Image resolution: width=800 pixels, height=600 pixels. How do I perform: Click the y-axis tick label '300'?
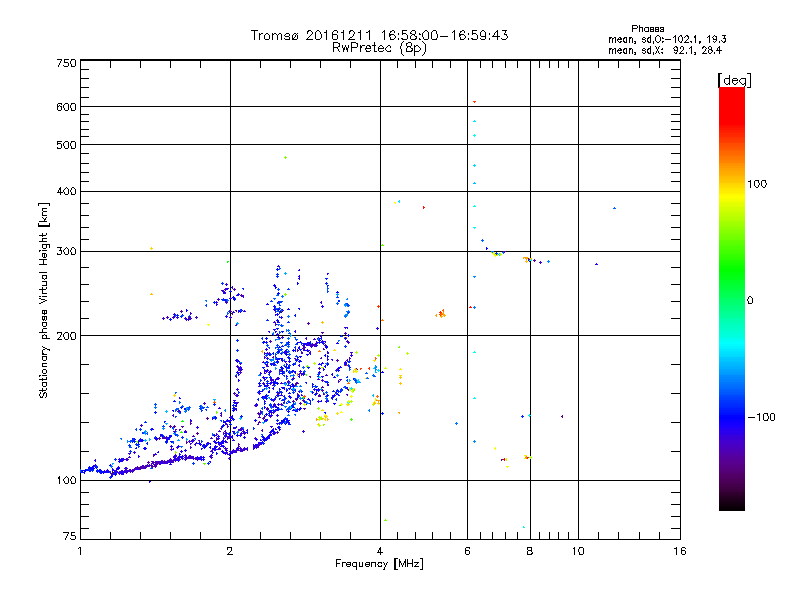pos(66,251)
